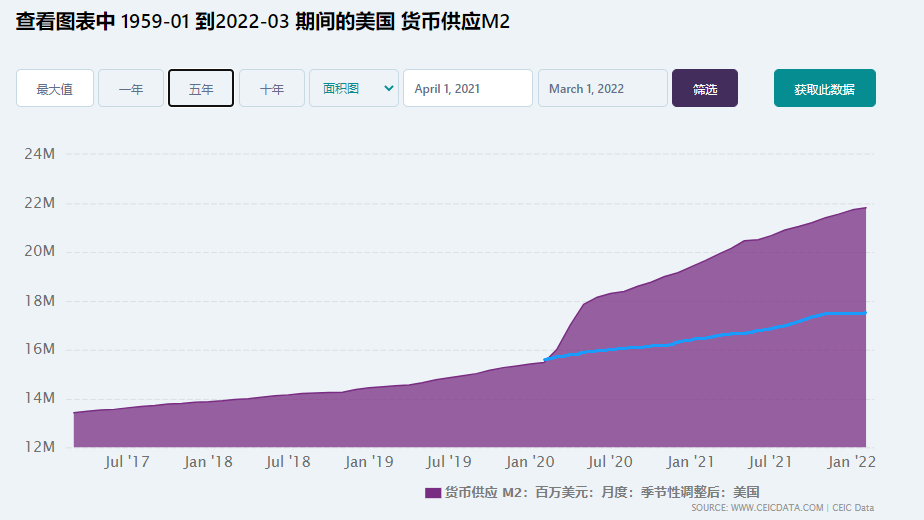Click the Jul '20 x-axis label

[x=609, y=462]
